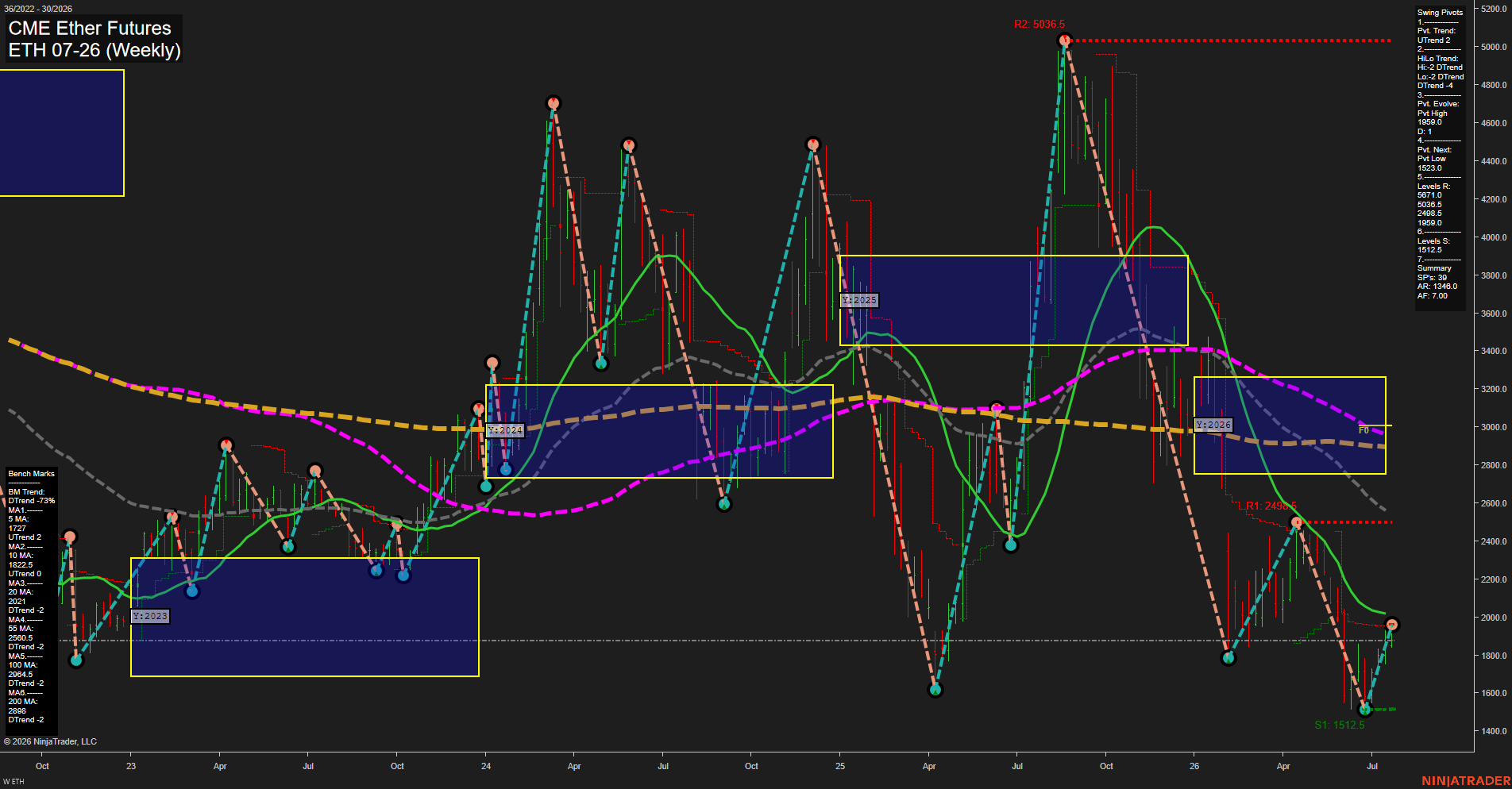Viewport: 1512px width, 789px height.
Task: Click the Y:2024 yearly box label
Action: click(505, 430)
